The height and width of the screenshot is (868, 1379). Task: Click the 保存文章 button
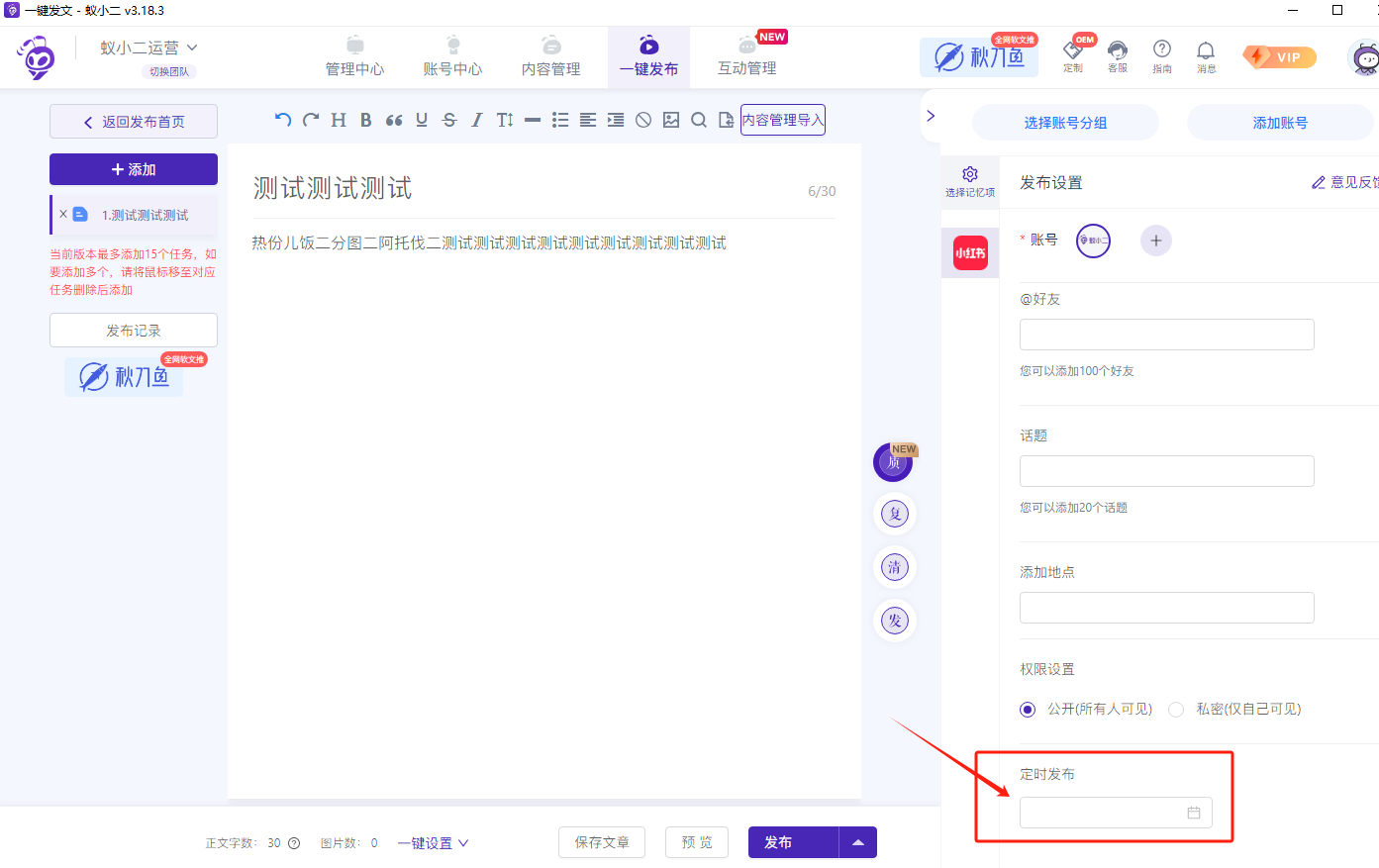click(x=602, y=842)
